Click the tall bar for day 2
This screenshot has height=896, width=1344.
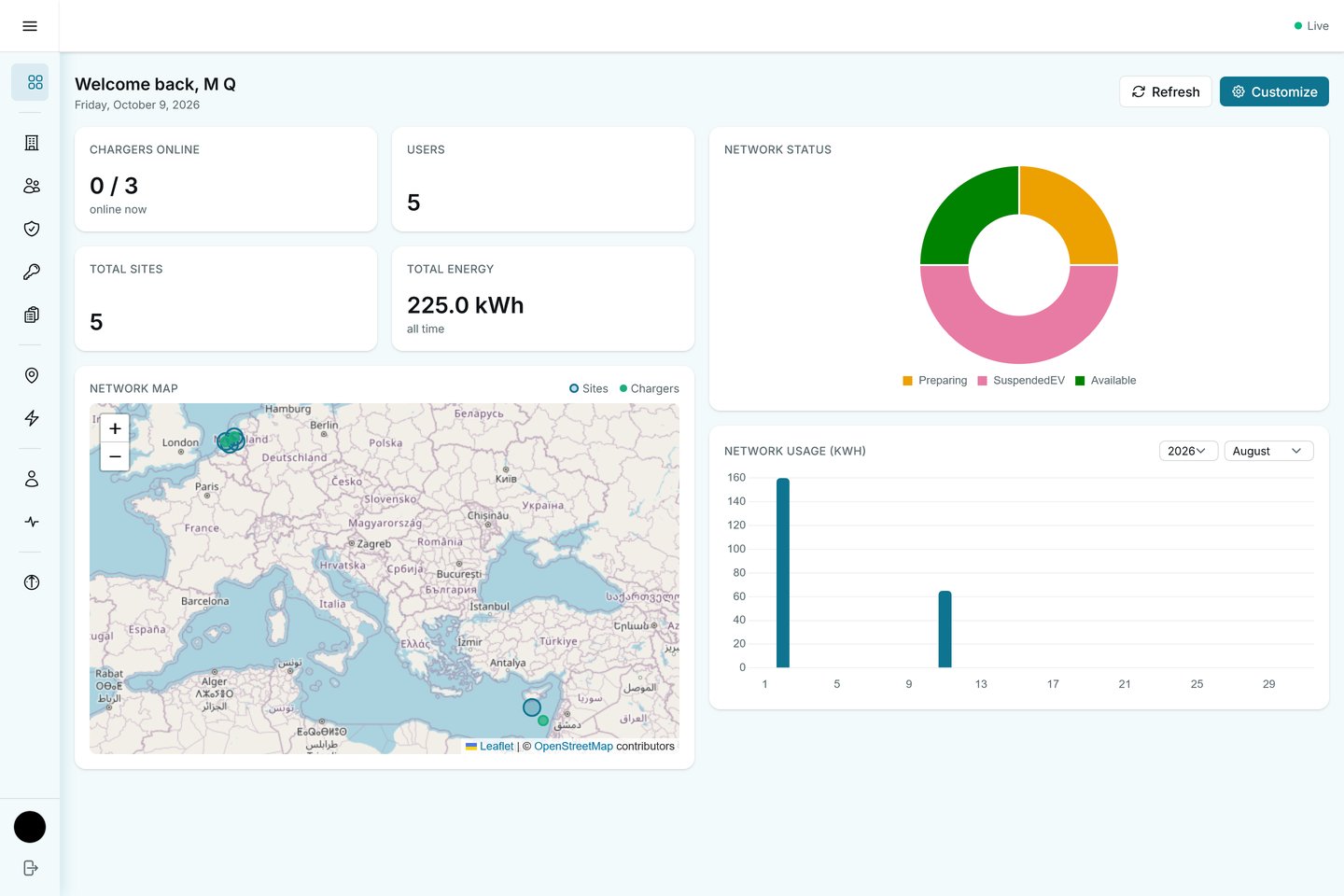[x=783, y=573]
